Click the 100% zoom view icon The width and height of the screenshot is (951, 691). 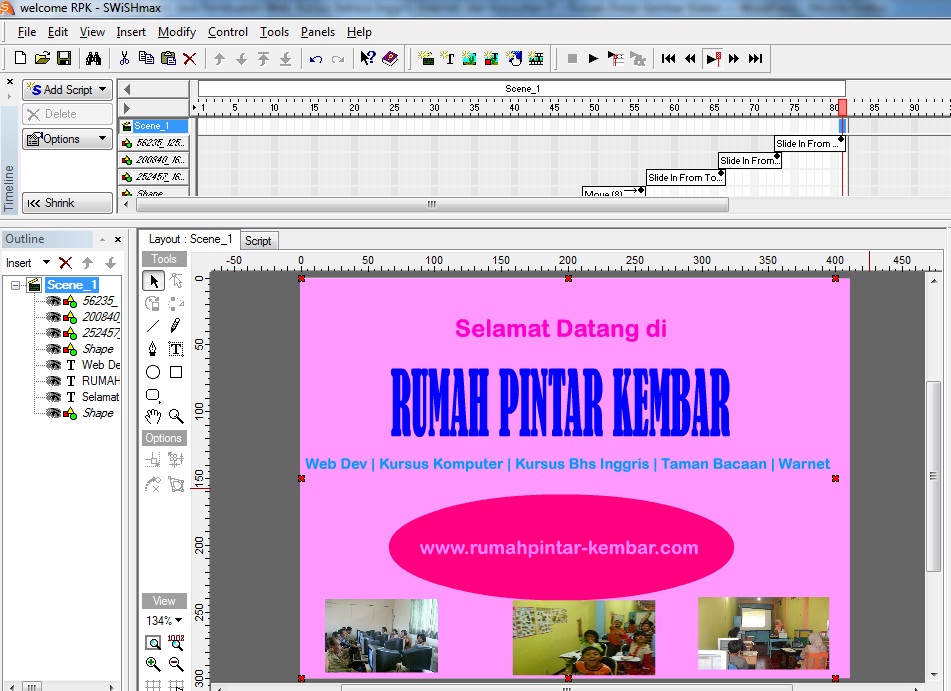(176, 642)
